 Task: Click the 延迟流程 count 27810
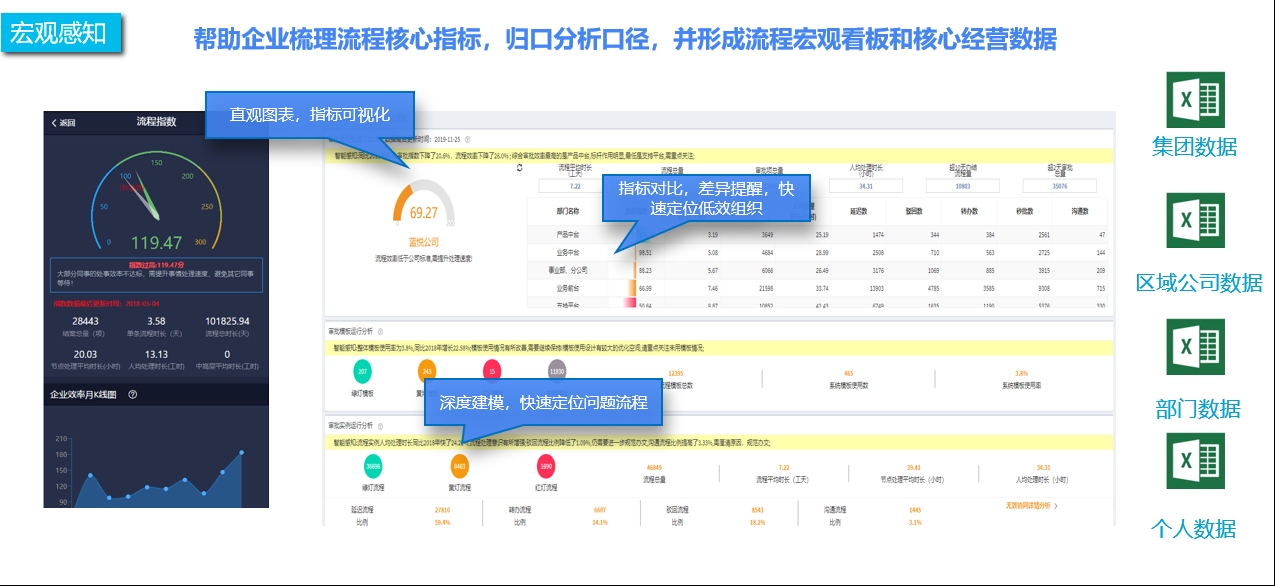tap(442, 509)
